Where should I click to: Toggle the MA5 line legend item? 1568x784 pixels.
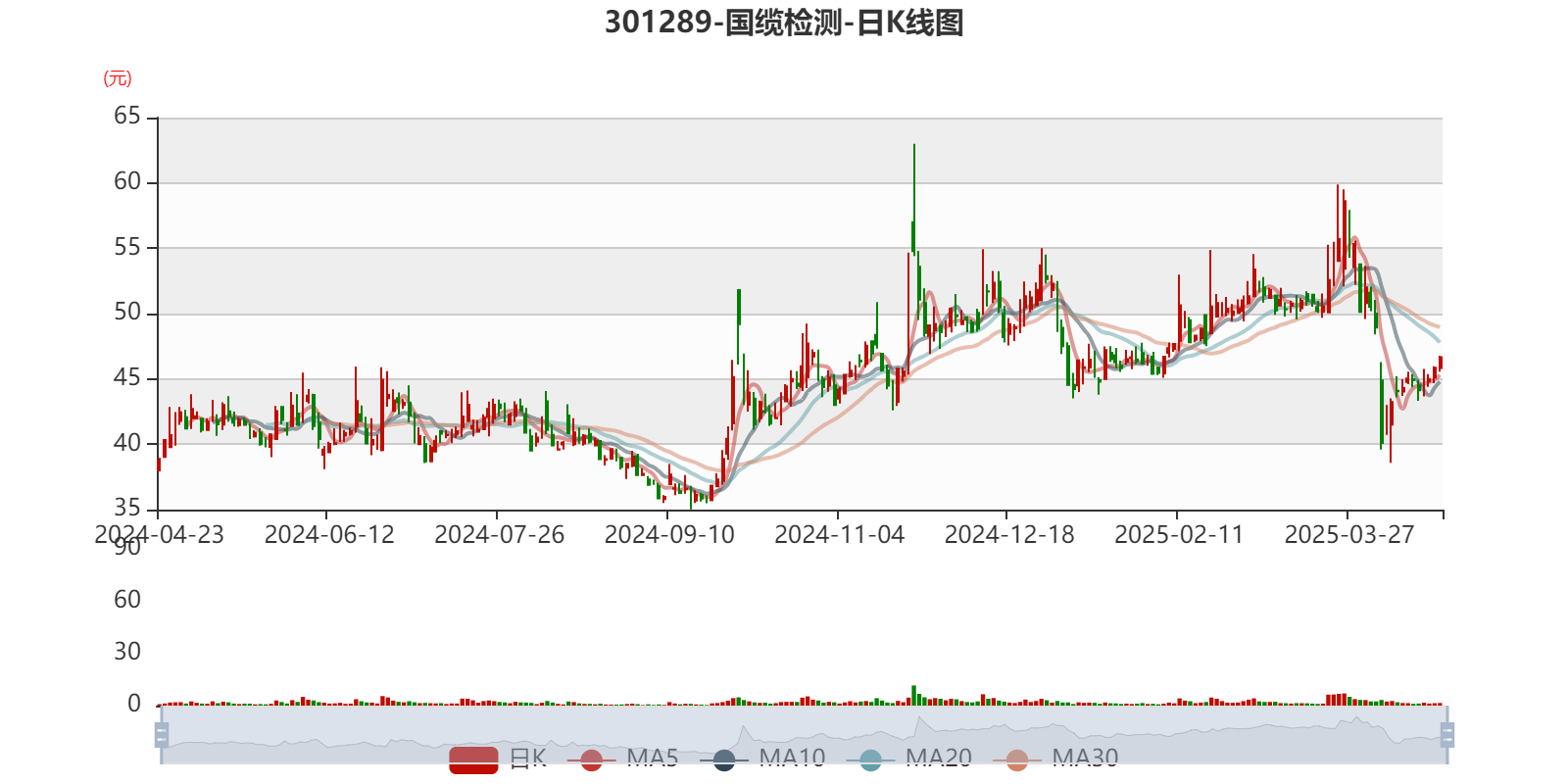click(622, 759)
